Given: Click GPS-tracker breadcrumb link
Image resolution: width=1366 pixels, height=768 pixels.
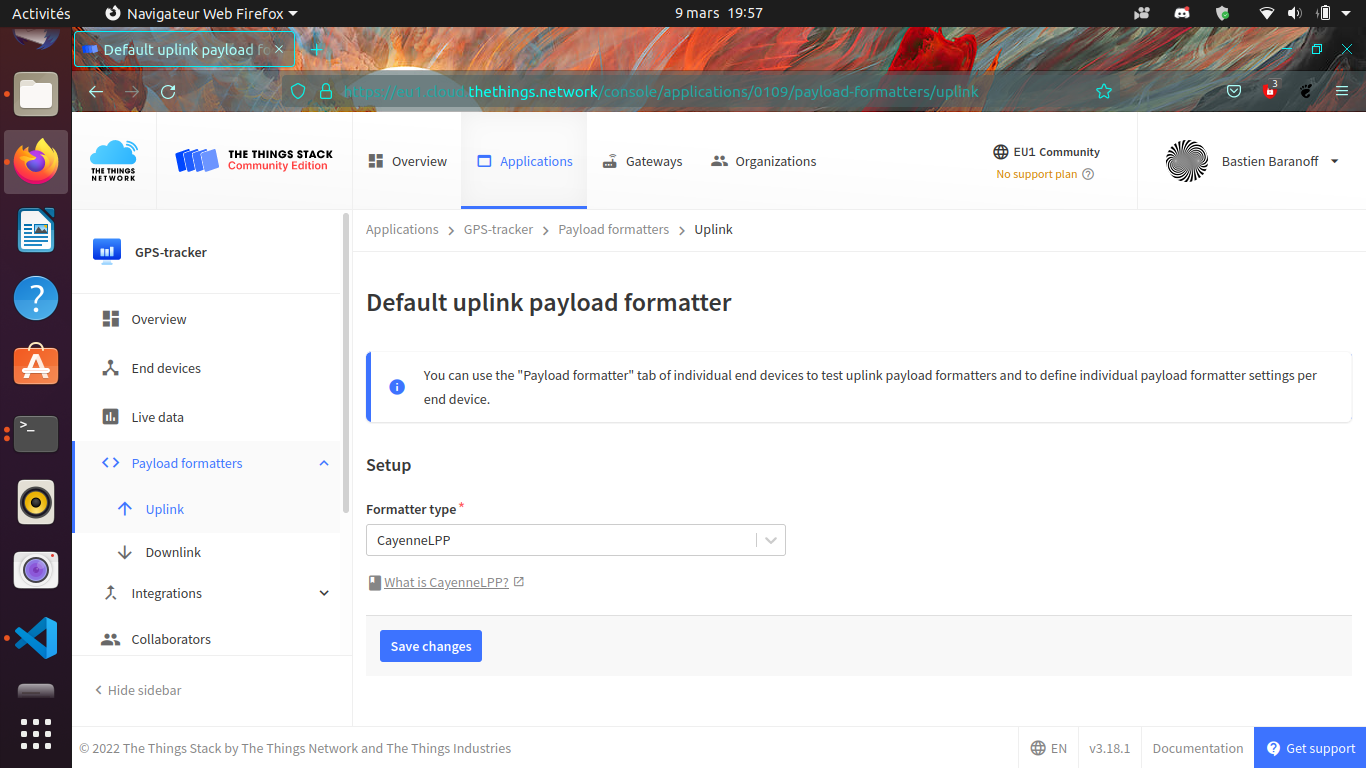Looking at the screenshot, I should click(x=498, y=229).
